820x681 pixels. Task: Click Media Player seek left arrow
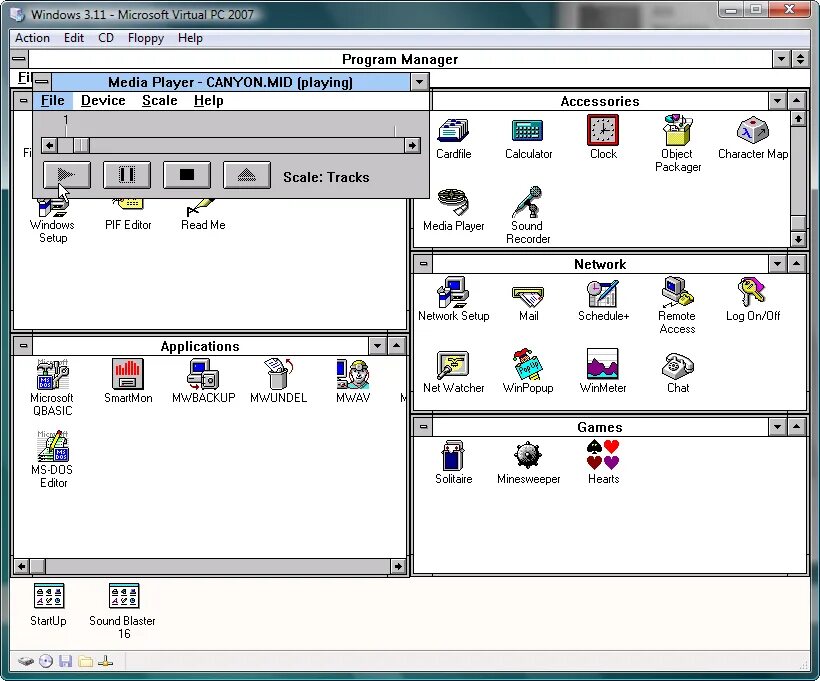tap(49, 145)
